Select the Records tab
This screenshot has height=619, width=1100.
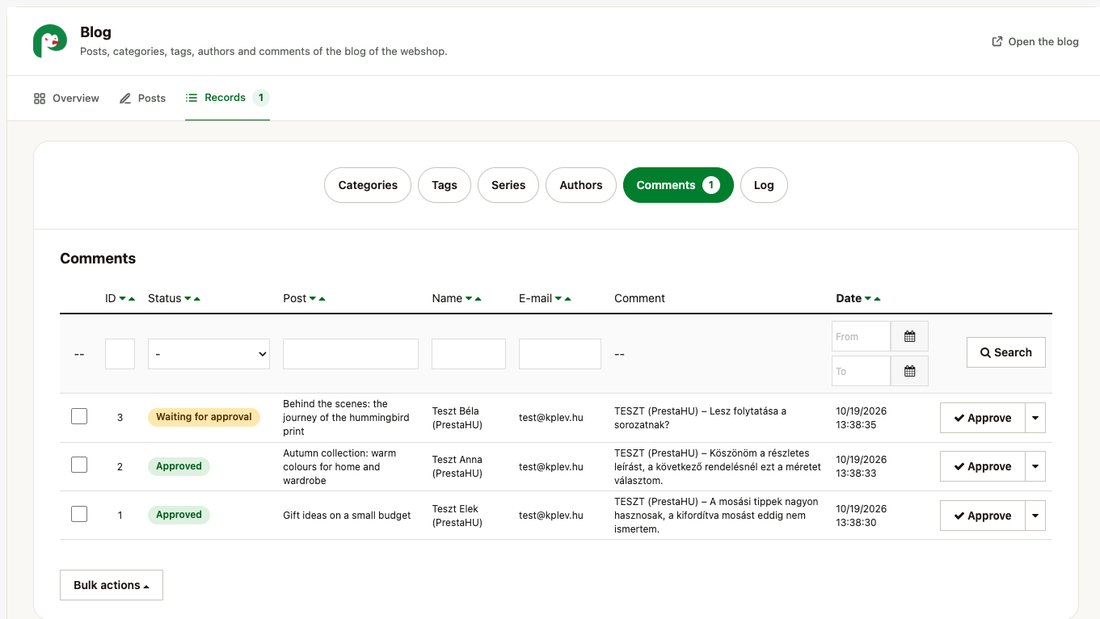pos(227,98)
